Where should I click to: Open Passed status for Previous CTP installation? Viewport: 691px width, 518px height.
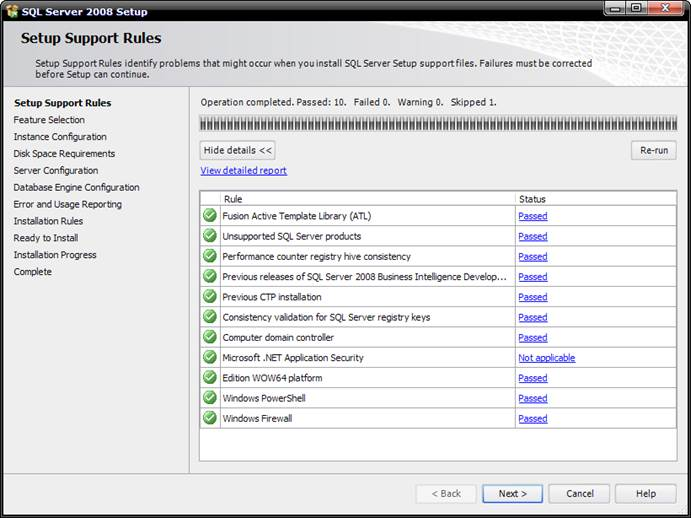point(533,297)
